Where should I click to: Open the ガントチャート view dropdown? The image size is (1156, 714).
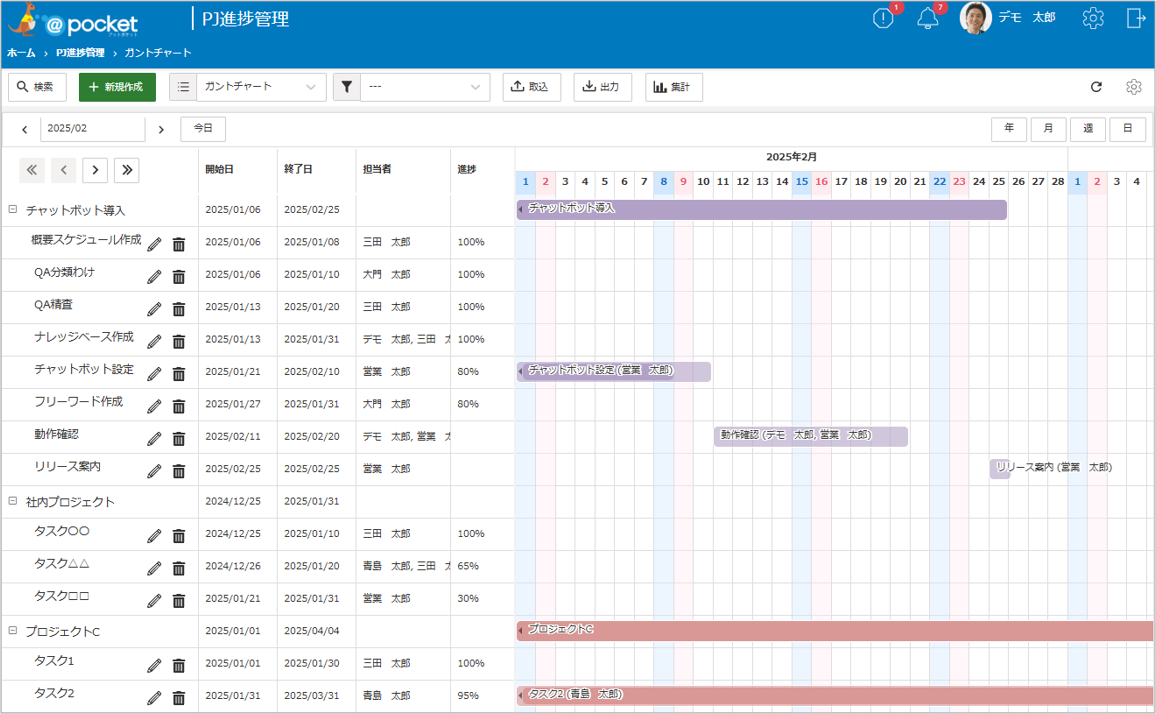[261, 87]
